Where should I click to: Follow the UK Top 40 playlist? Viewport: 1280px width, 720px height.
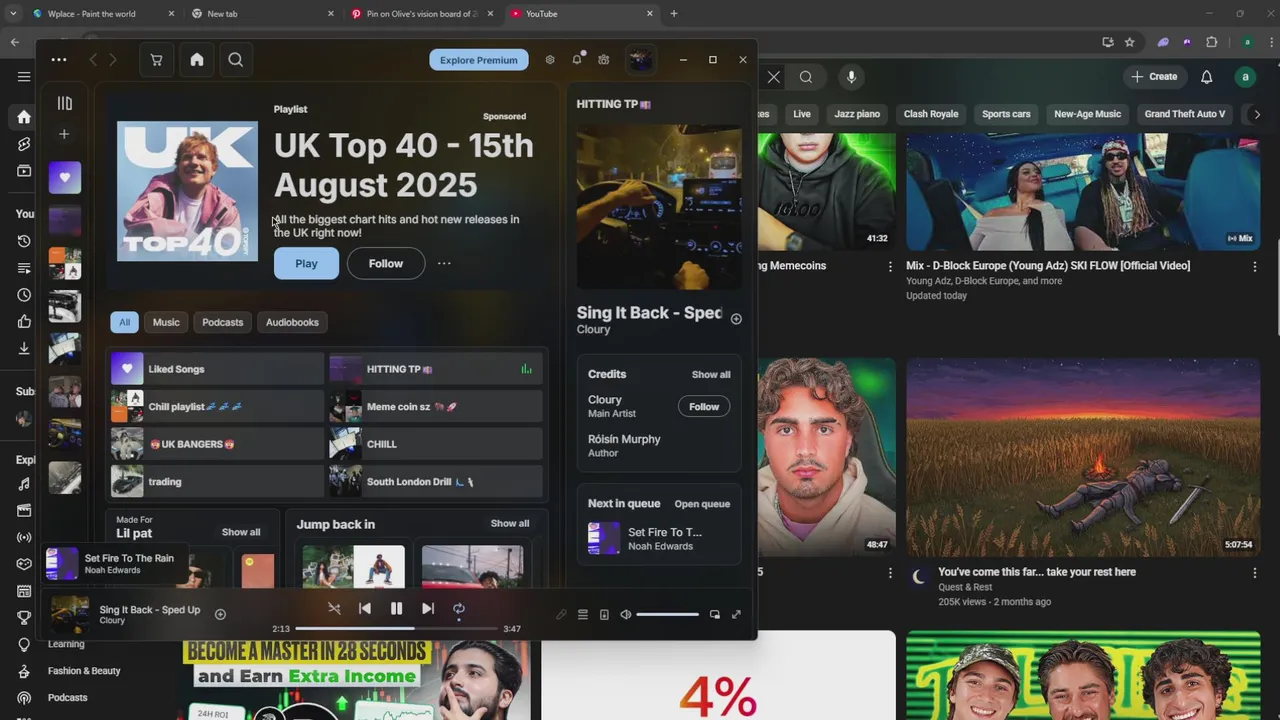coord(386,263)
